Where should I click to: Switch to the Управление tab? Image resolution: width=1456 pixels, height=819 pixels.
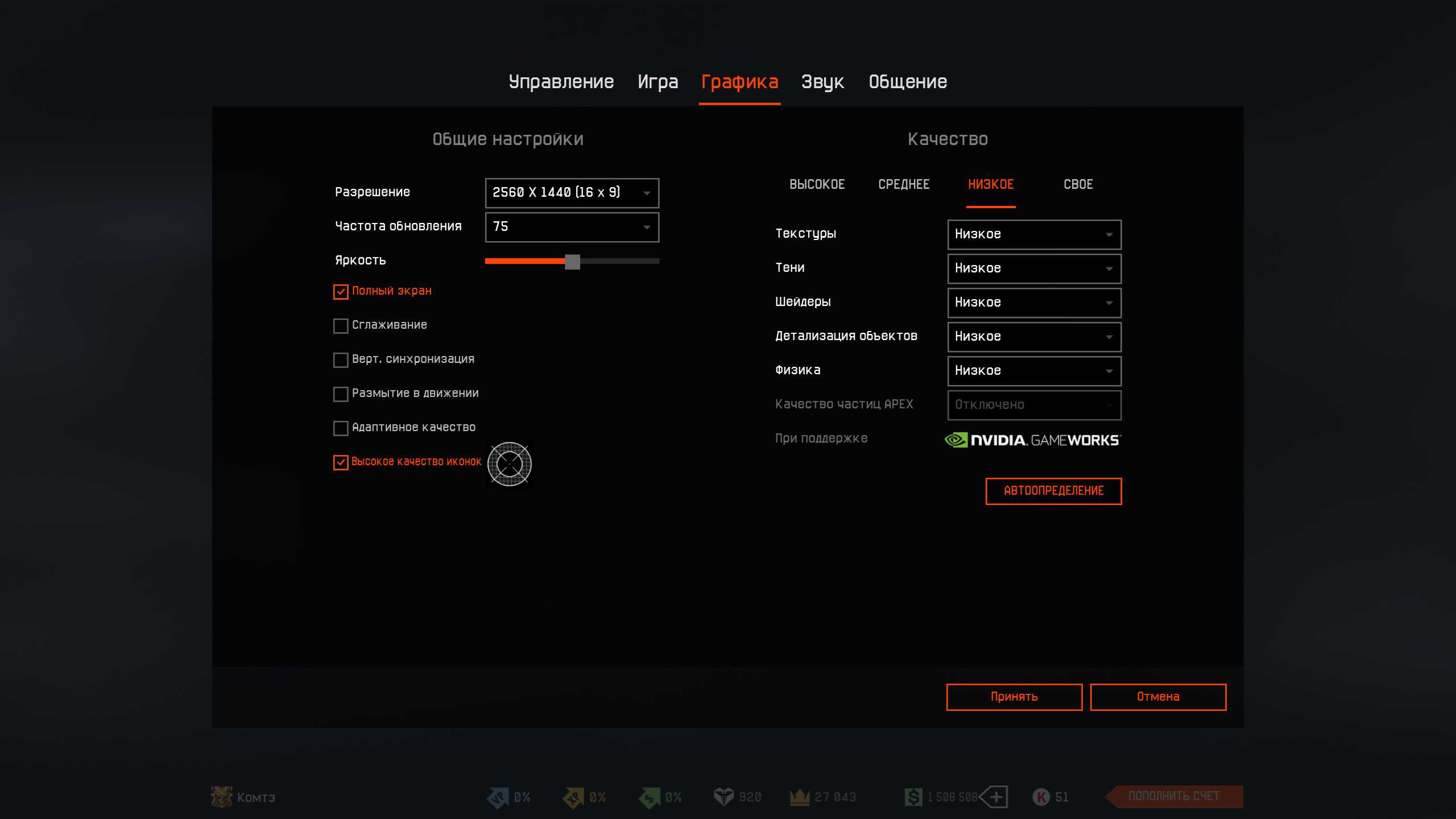coord(561,82)
